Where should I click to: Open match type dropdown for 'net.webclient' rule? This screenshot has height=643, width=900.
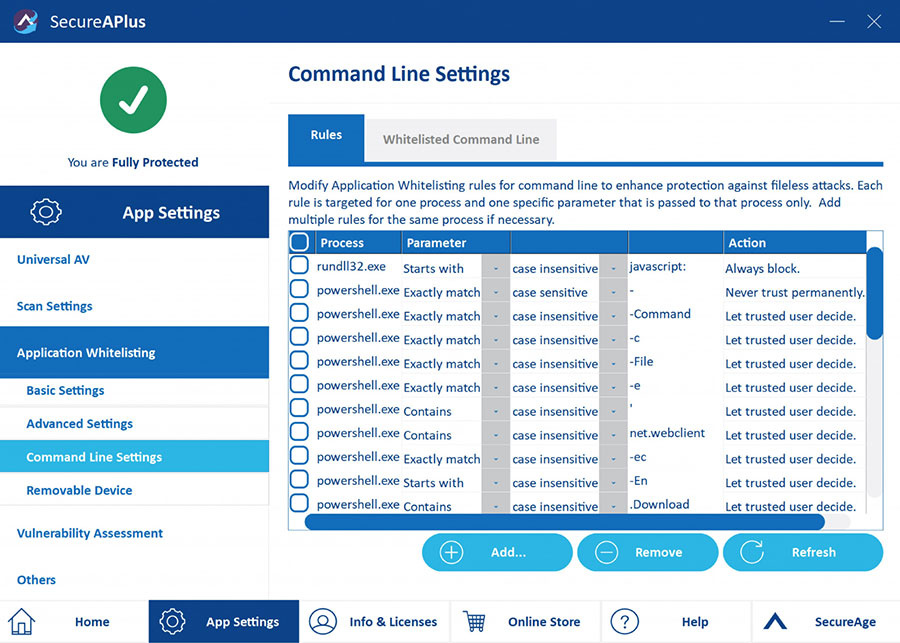click(496, 435)
